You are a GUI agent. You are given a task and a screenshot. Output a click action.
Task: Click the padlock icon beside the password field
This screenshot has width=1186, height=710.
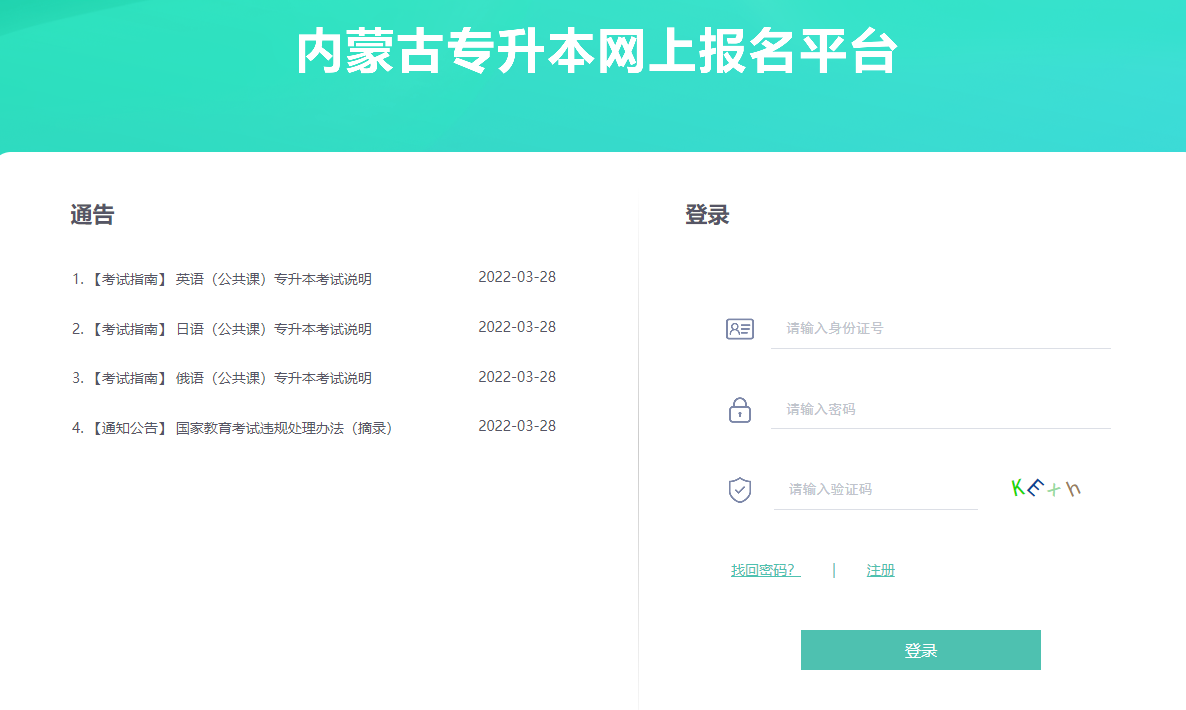tap(739, 410)
